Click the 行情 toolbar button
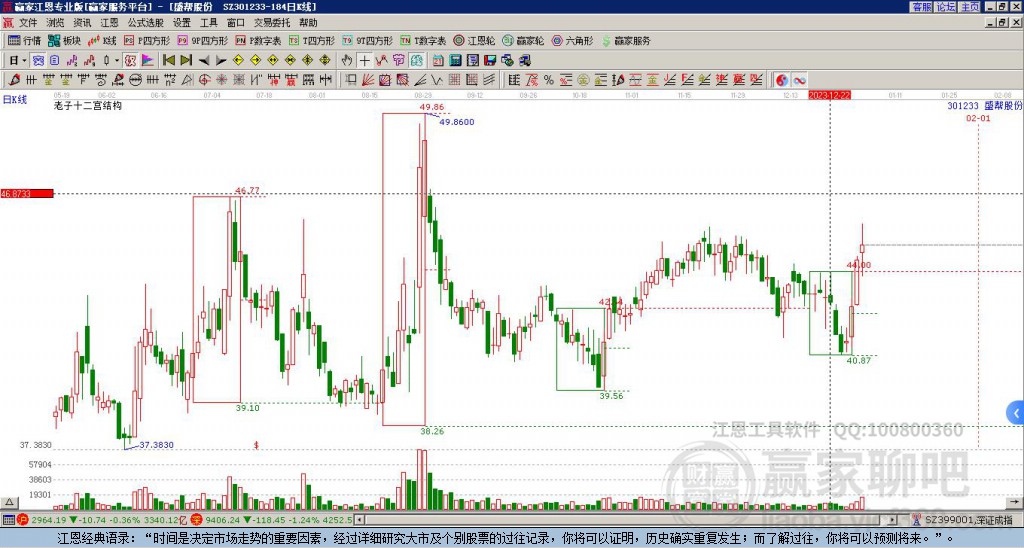The height and width of the screenshot is (548, 1024). 25,40
